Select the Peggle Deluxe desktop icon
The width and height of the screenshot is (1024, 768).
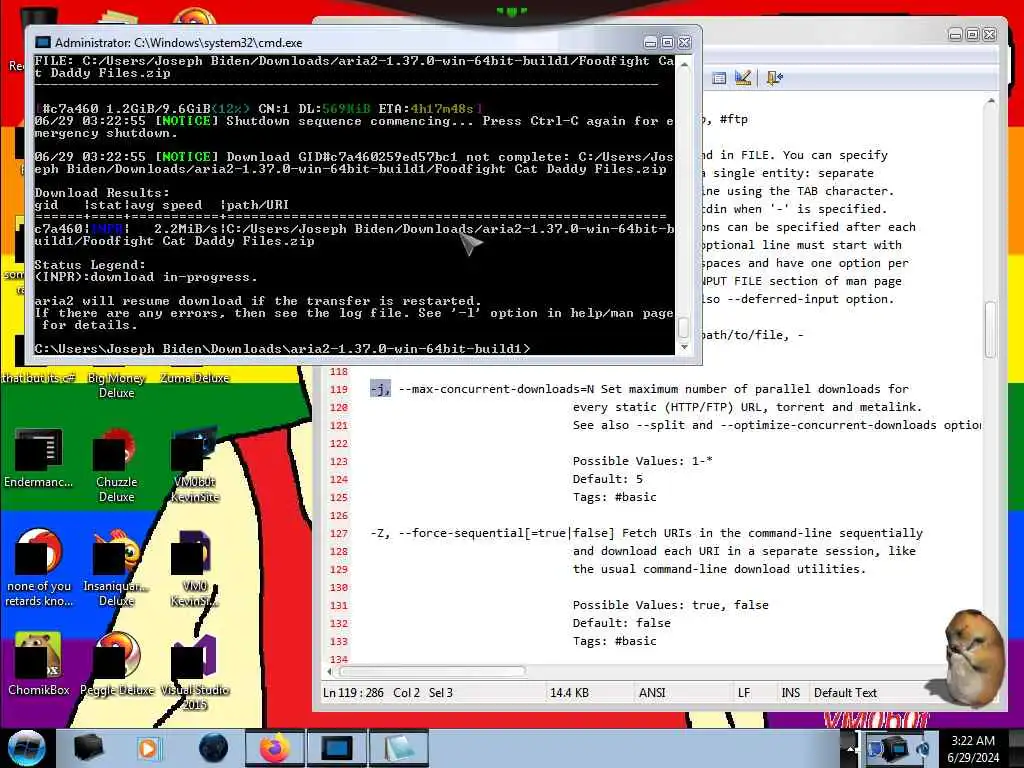pyautogui.click(x=116, y=665)
